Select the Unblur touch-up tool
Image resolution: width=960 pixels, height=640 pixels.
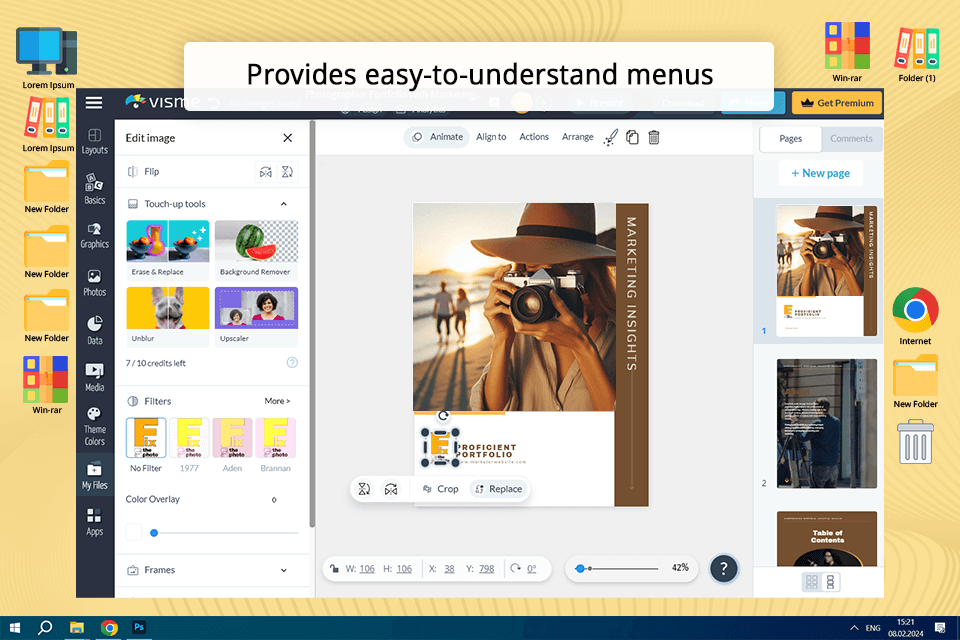click(168, 316)
